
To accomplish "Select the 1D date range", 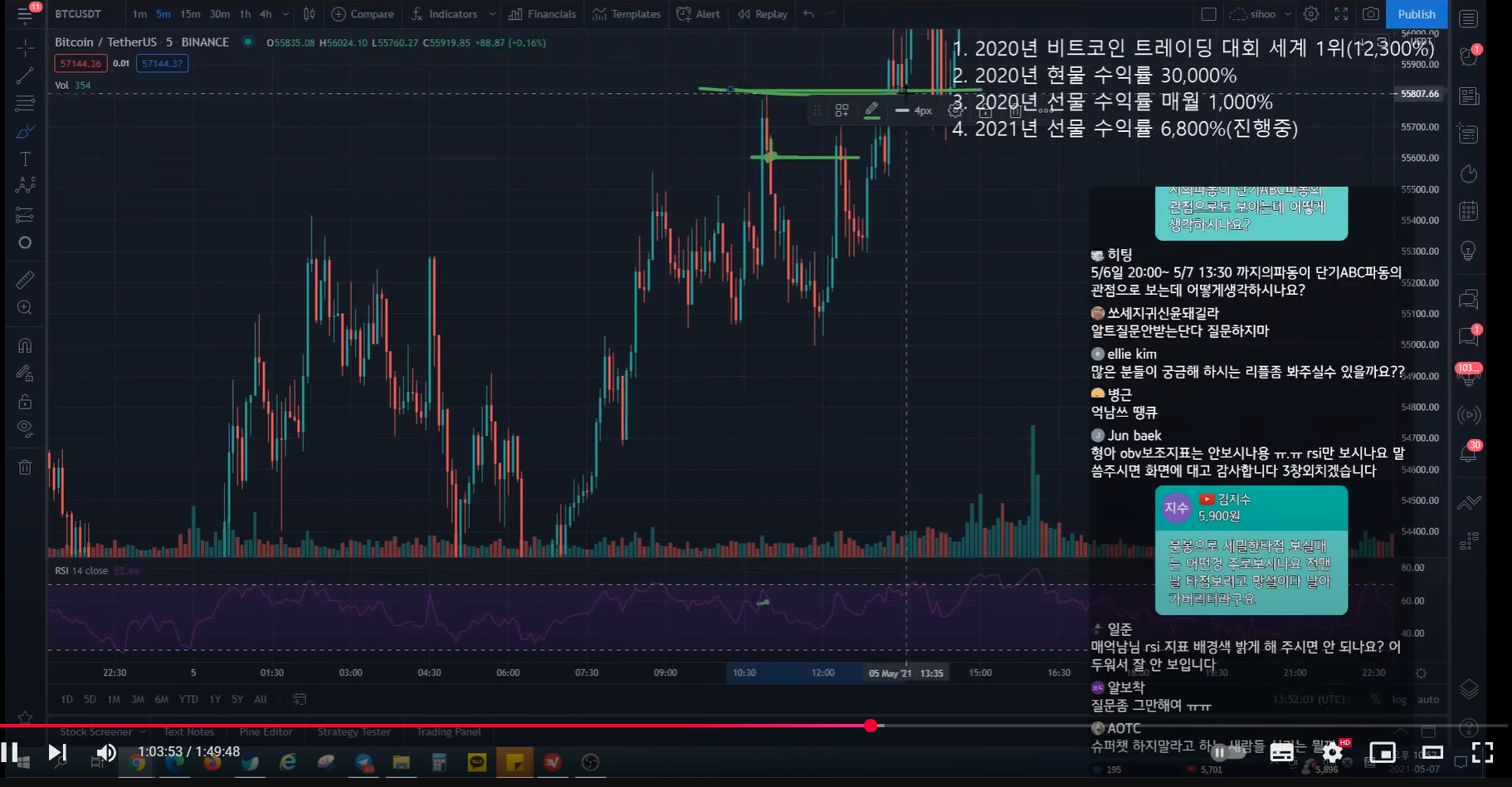I will click(67, 699).
